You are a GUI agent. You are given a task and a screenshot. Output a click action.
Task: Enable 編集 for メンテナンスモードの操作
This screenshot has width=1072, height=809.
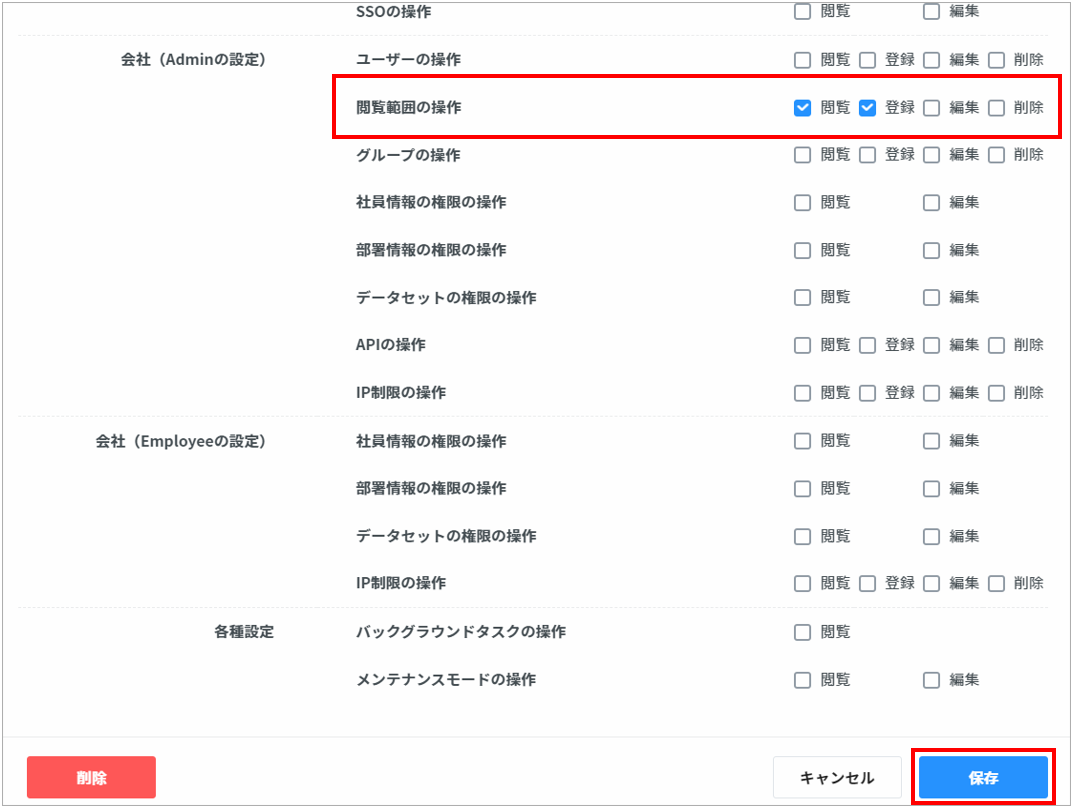(932, 680)
